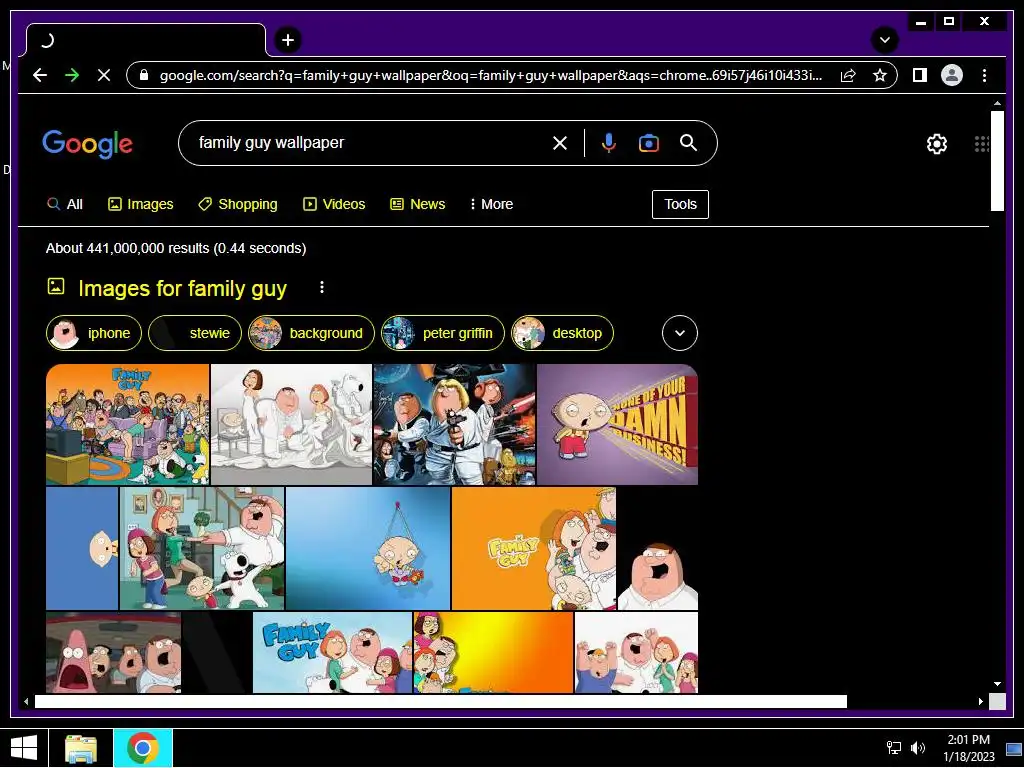Go forward with the green arrow
The width and height of the screenshot is (1024, 768).
[72, 75]
